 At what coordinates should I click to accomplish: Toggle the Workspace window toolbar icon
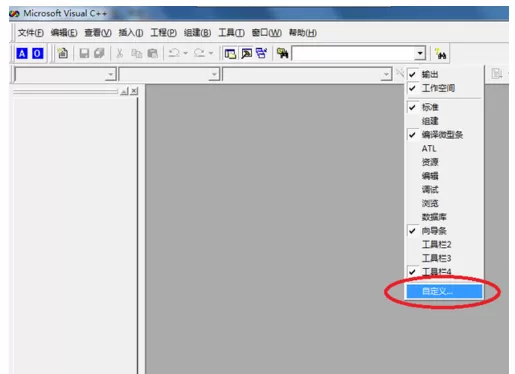pyautogui.click(x=230, y=53)
